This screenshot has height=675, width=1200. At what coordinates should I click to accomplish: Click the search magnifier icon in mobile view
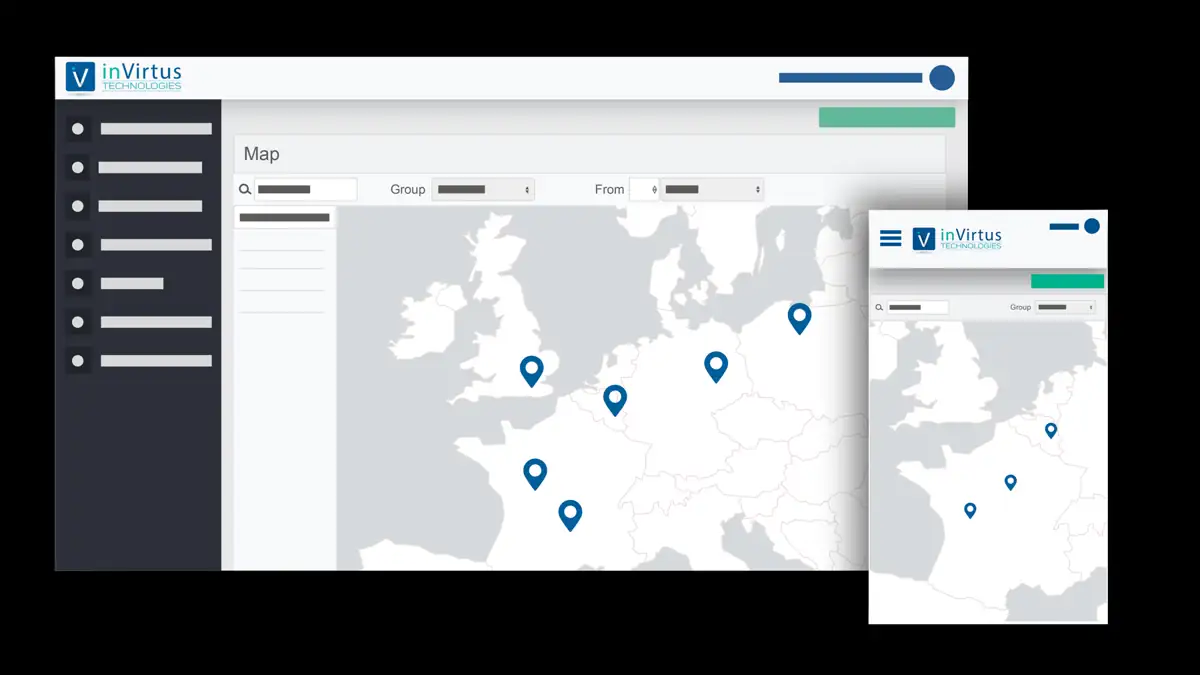[x=879, y=307]
